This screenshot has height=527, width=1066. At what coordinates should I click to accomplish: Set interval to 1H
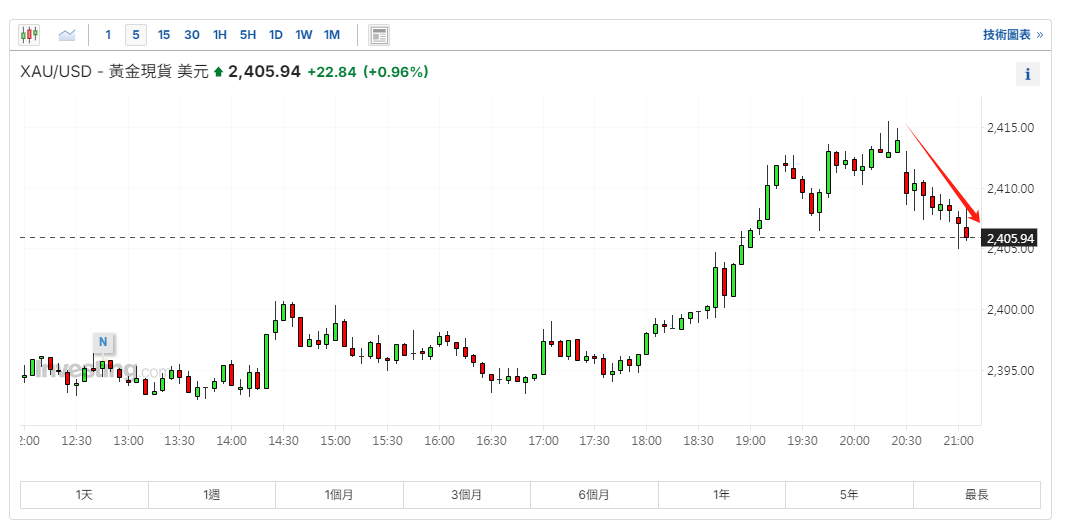[x=220, y=35]
